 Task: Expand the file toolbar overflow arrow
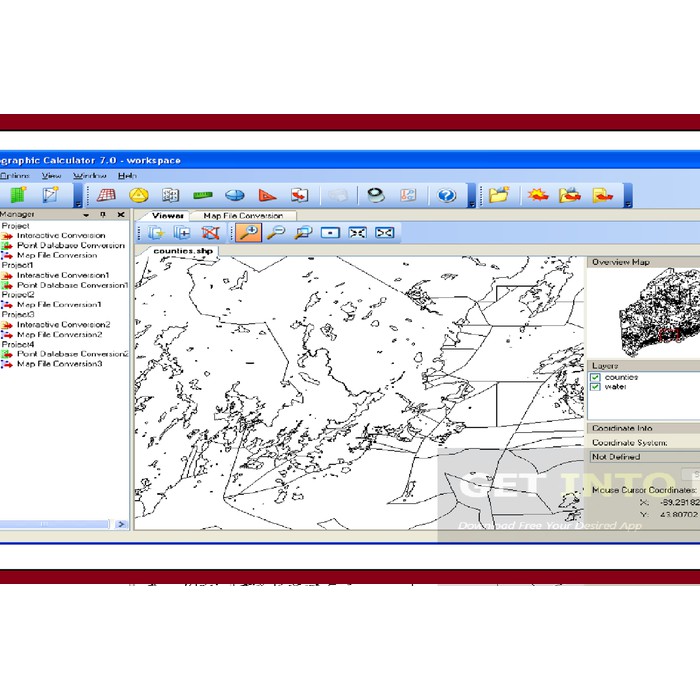click(x=628, y=204)
